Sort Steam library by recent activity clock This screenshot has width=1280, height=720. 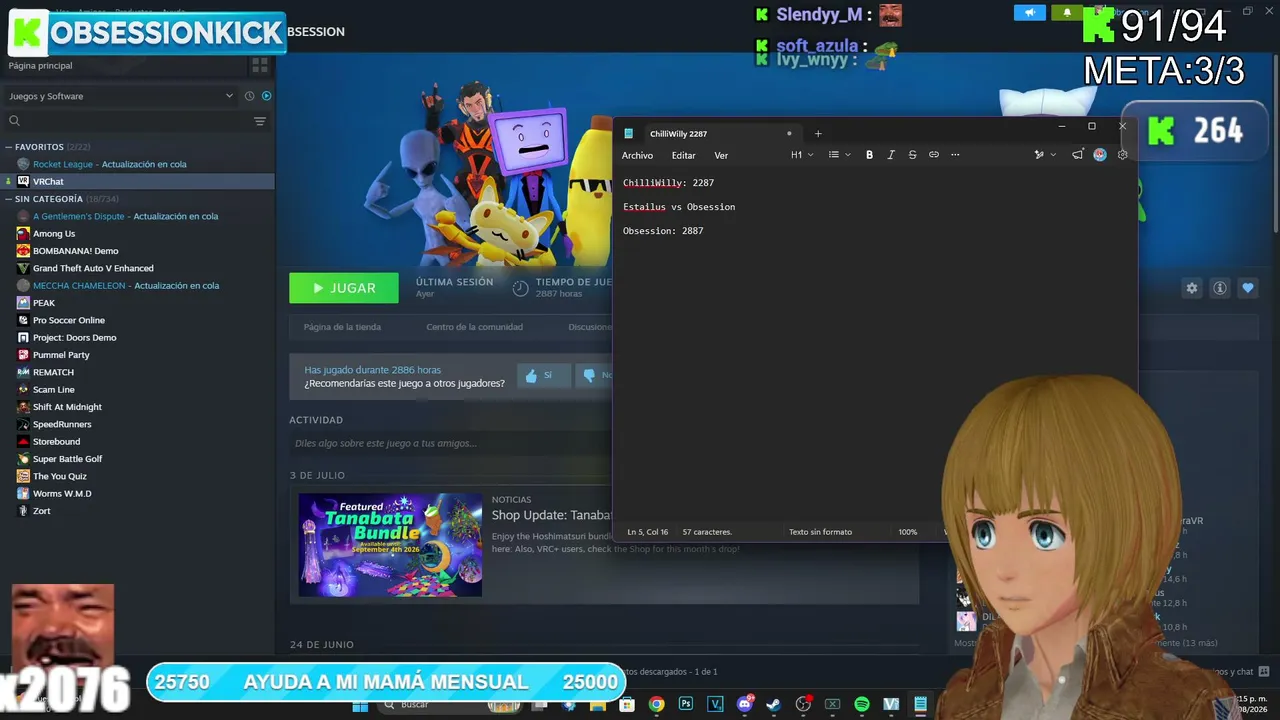(x=250, y=96)
